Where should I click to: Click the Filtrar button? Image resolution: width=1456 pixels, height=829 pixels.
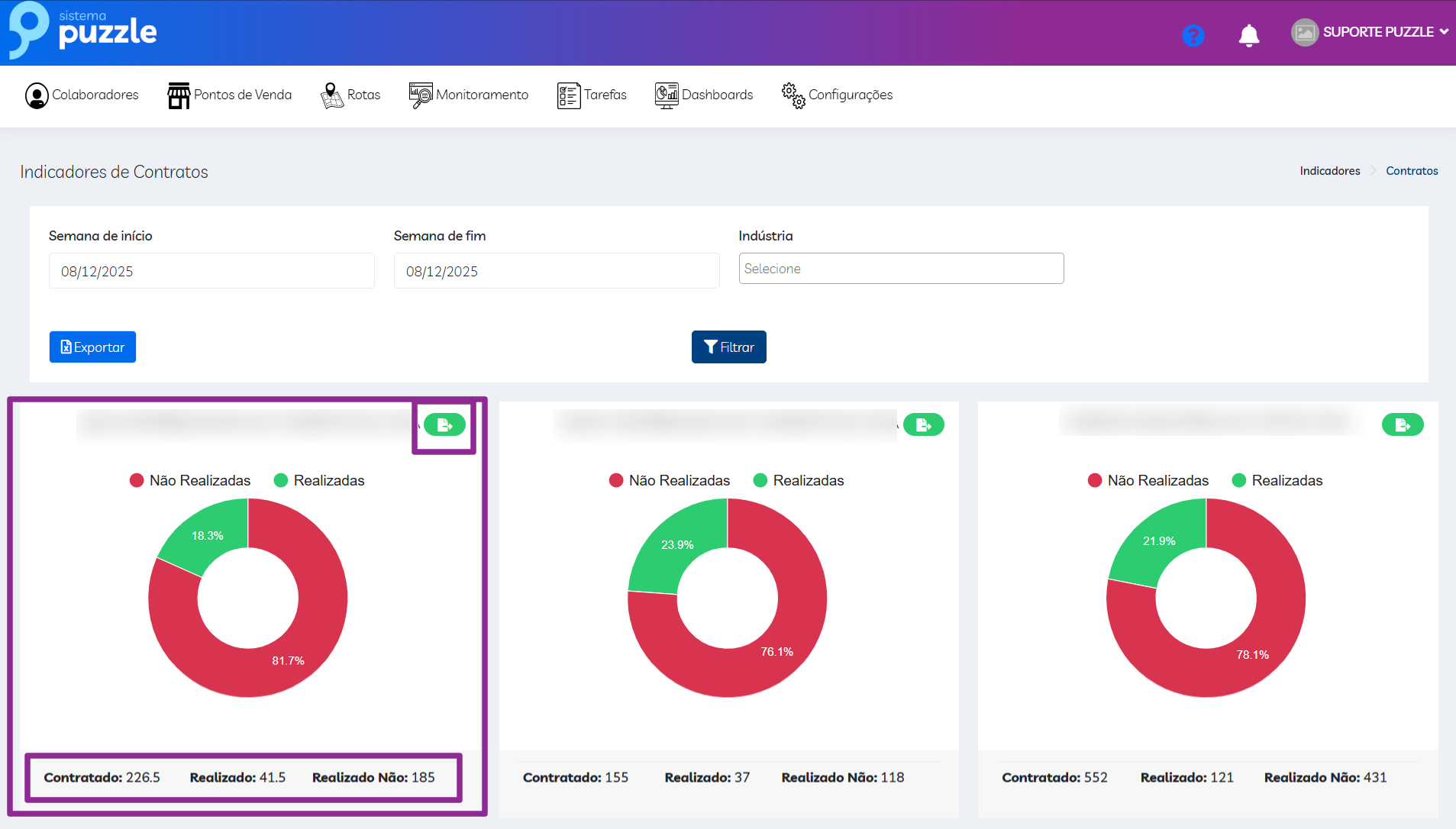728,347
